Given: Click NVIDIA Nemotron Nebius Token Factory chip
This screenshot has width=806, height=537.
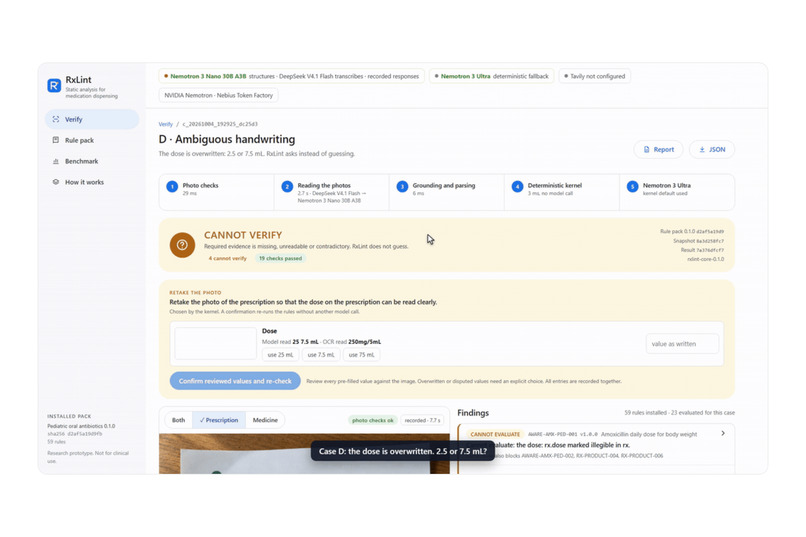Looking at the screenshot, I should click(218, 95).
